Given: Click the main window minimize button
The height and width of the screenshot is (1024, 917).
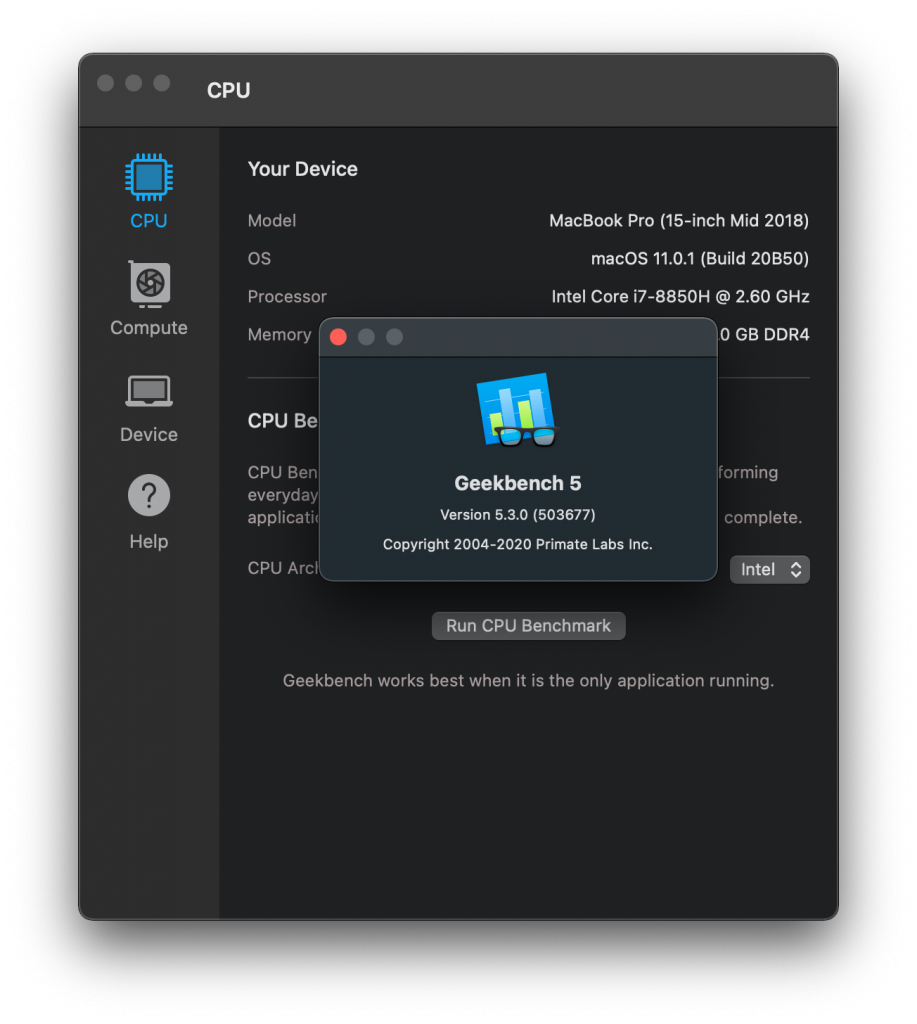Looking at the screenshot, I should coord(134,83).
